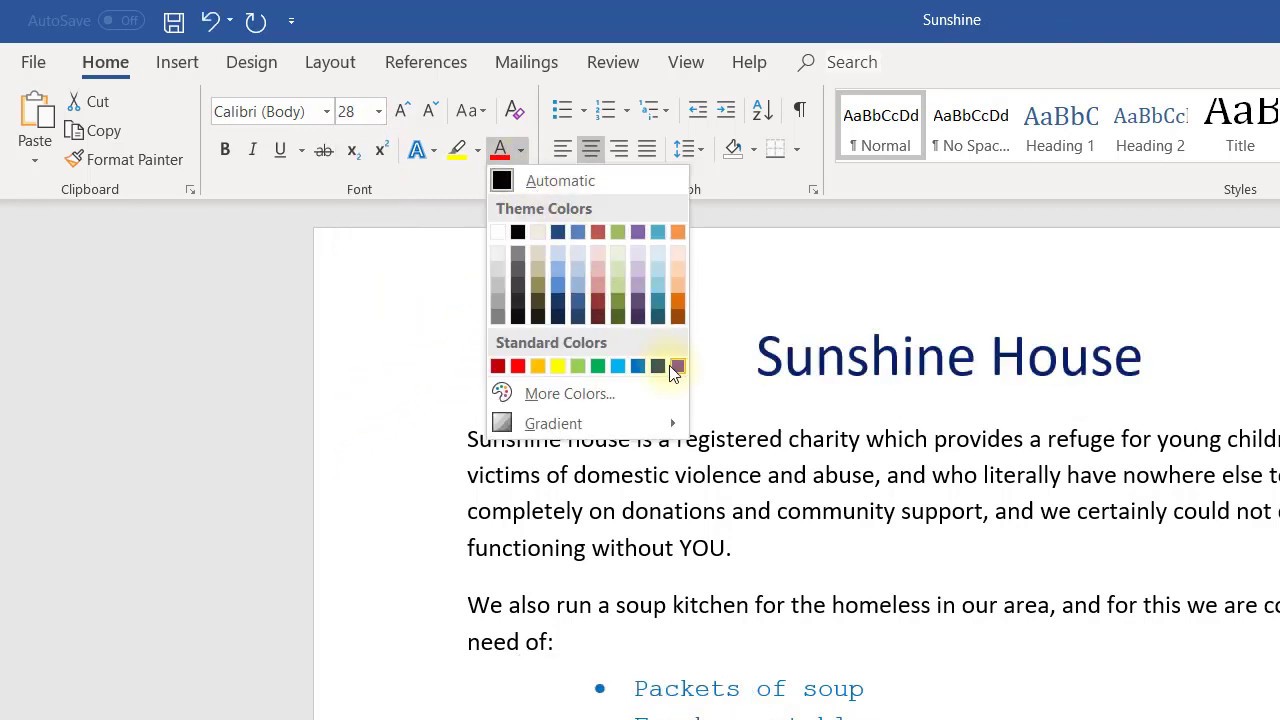Expand the Gradient submenu
1280x720 pixels.
[x=588, y=424]
